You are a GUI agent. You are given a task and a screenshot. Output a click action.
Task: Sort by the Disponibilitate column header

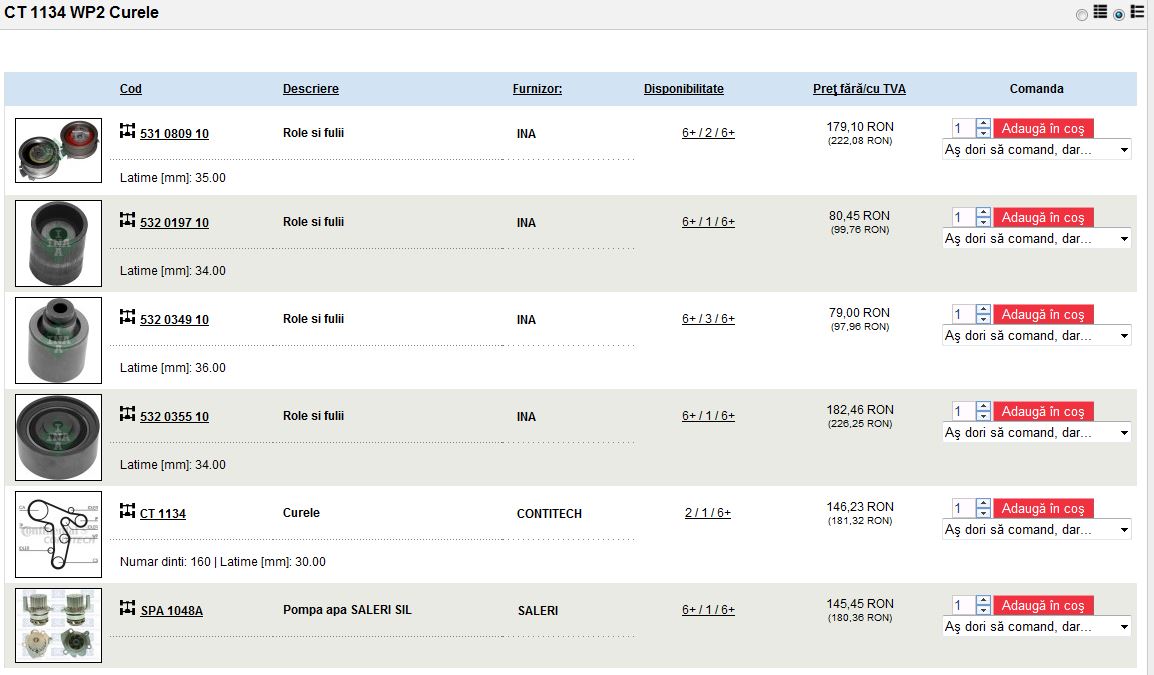(x=684, y=88)
